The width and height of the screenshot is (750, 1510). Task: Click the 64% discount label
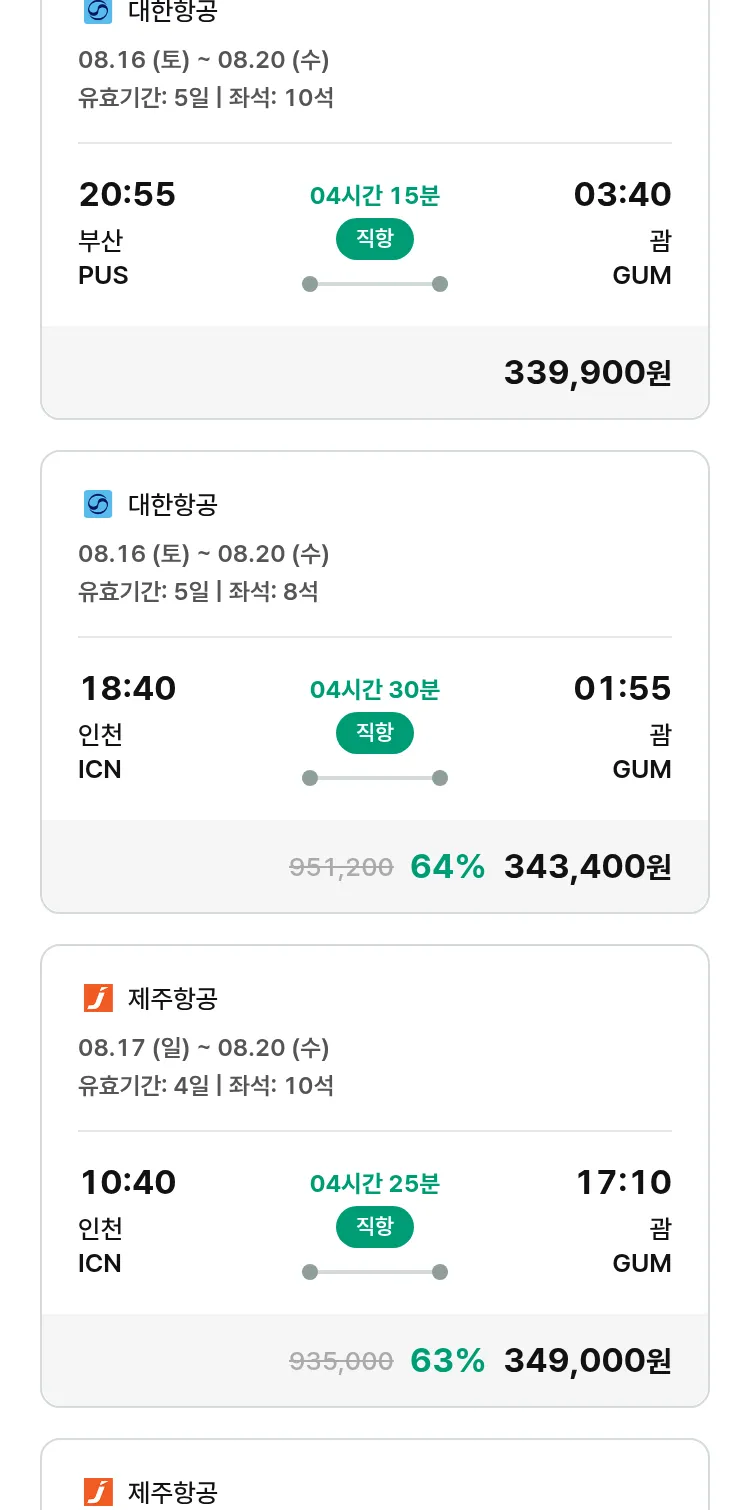(447, 866)
